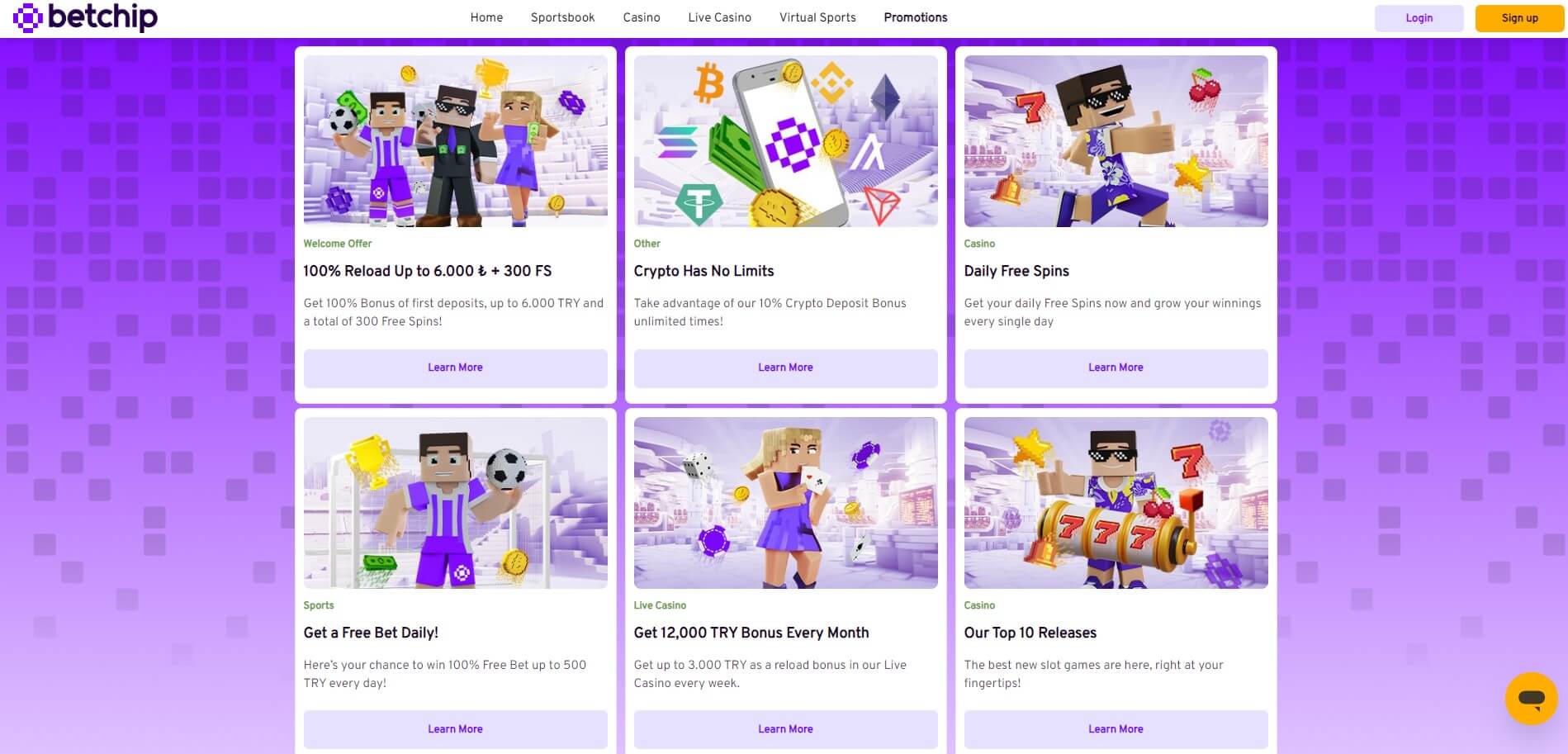This screenshot has width=1568, height=754.
Task: Learn More about Crypto Has No Limits
Action: [x=785, y=368]
